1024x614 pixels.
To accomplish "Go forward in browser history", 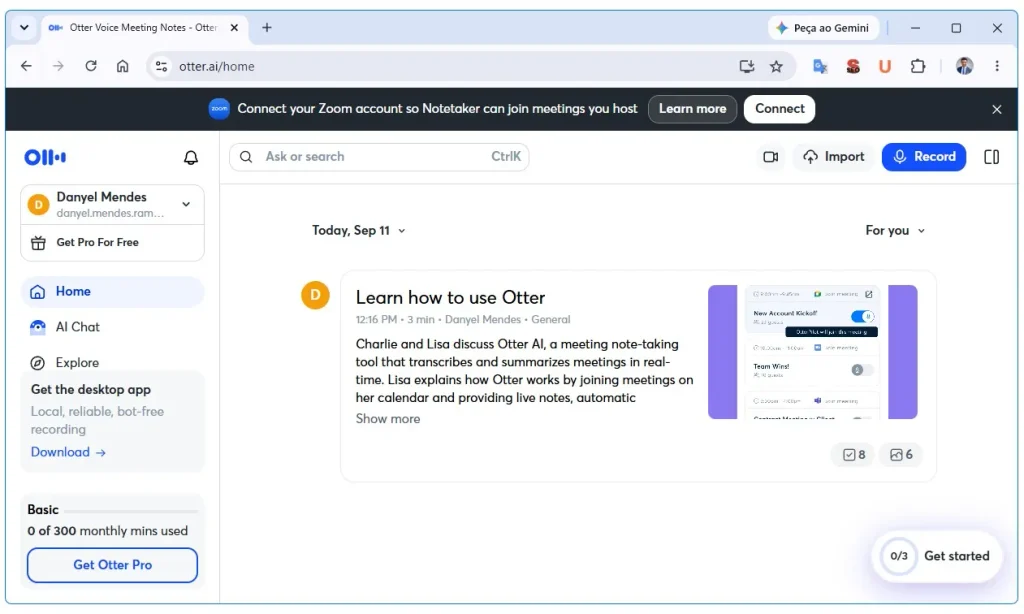I will coord(58,66).
